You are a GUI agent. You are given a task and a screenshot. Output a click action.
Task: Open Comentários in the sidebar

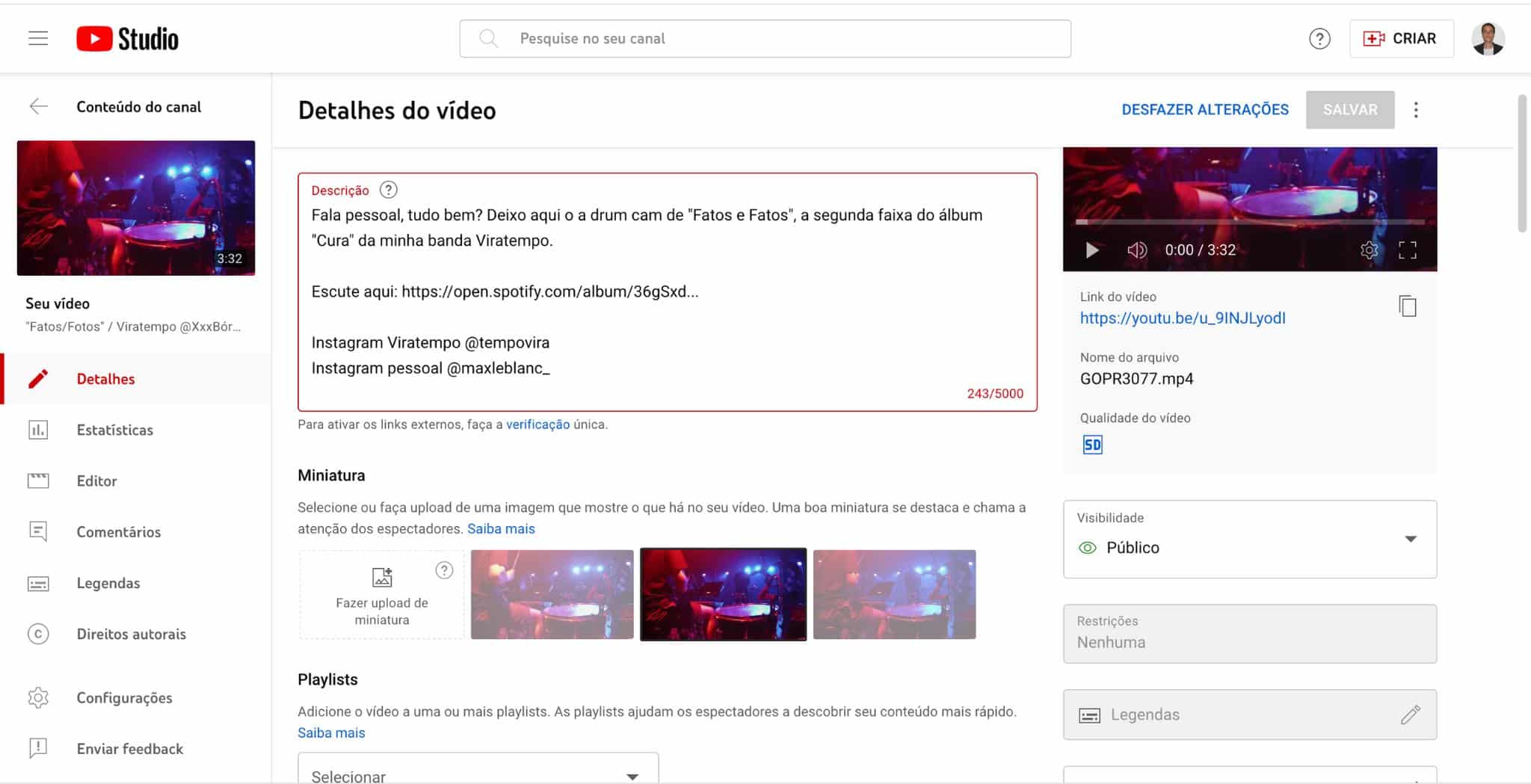[x=136, y=531]
